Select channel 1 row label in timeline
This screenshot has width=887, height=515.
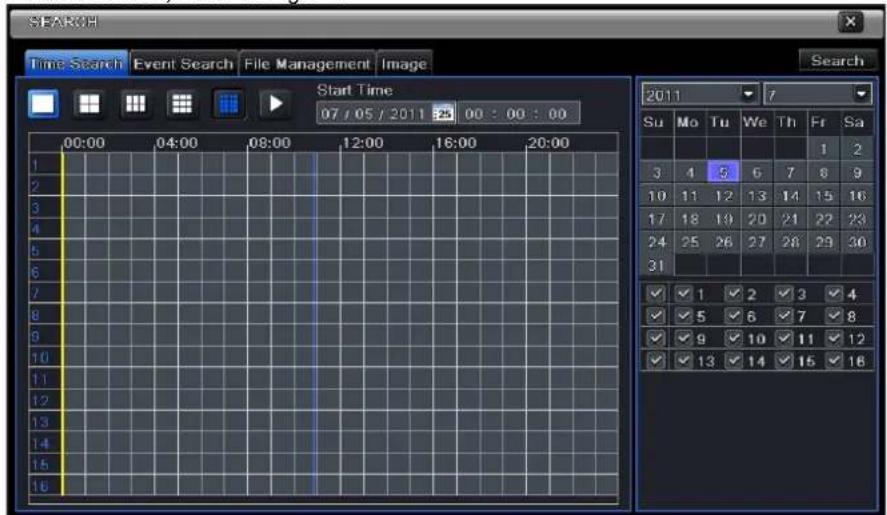35,165
